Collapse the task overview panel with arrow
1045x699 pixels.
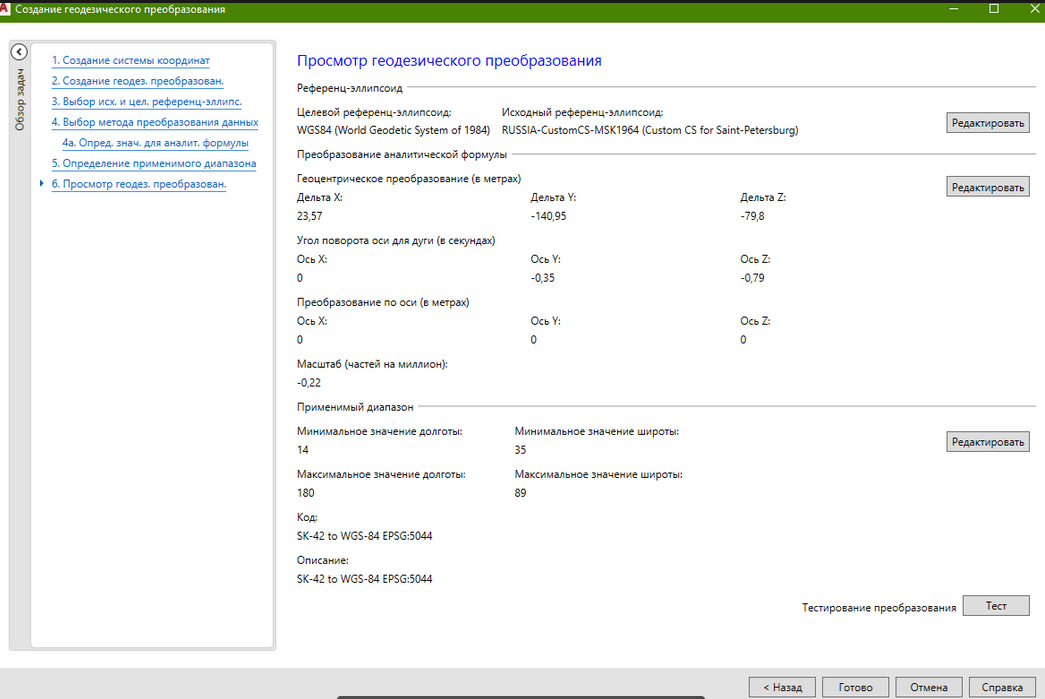point(17,52)
